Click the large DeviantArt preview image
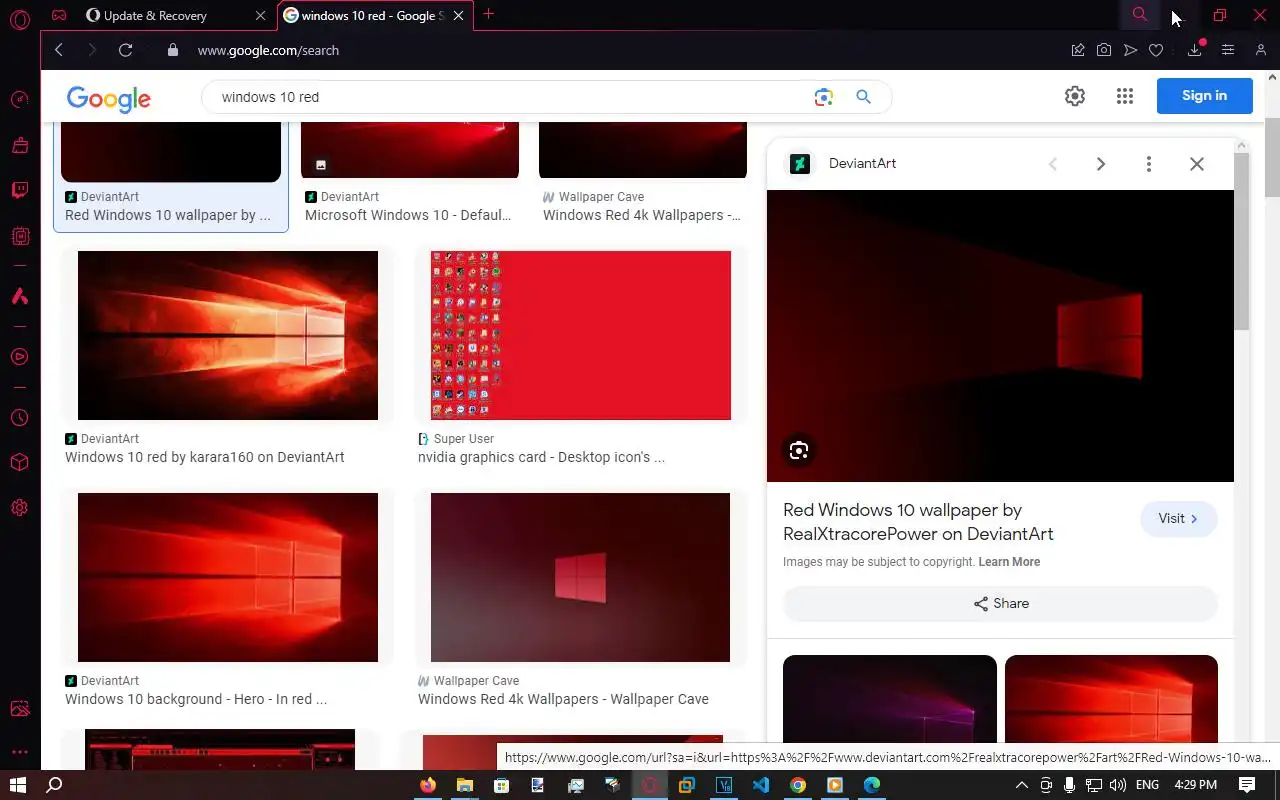The width and height of the screenshot is (1280, 800). pos(1000,336)
